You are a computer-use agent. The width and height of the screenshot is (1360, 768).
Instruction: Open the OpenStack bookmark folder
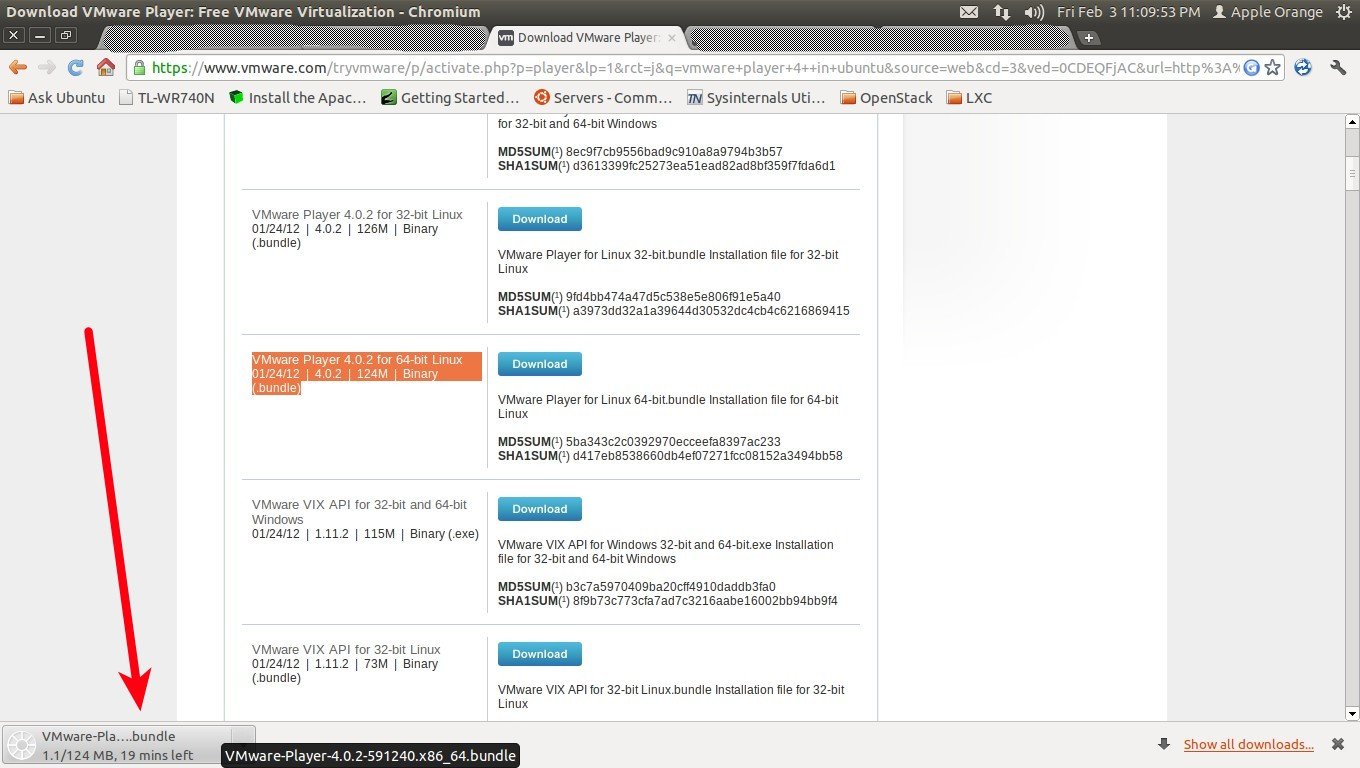coord(886,97)
